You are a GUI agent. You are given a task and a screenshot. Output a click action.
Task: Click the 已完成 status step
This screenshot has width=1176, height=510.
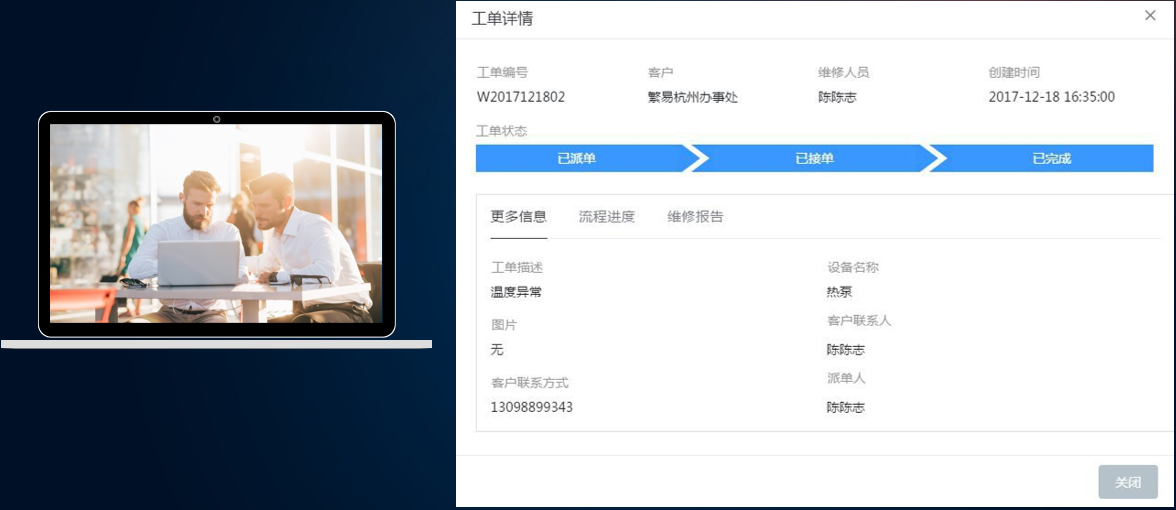coord(1051,158)
